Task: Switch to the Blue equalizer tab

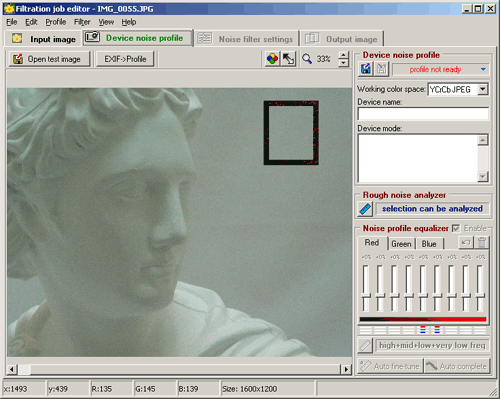Action: point(429,244)
